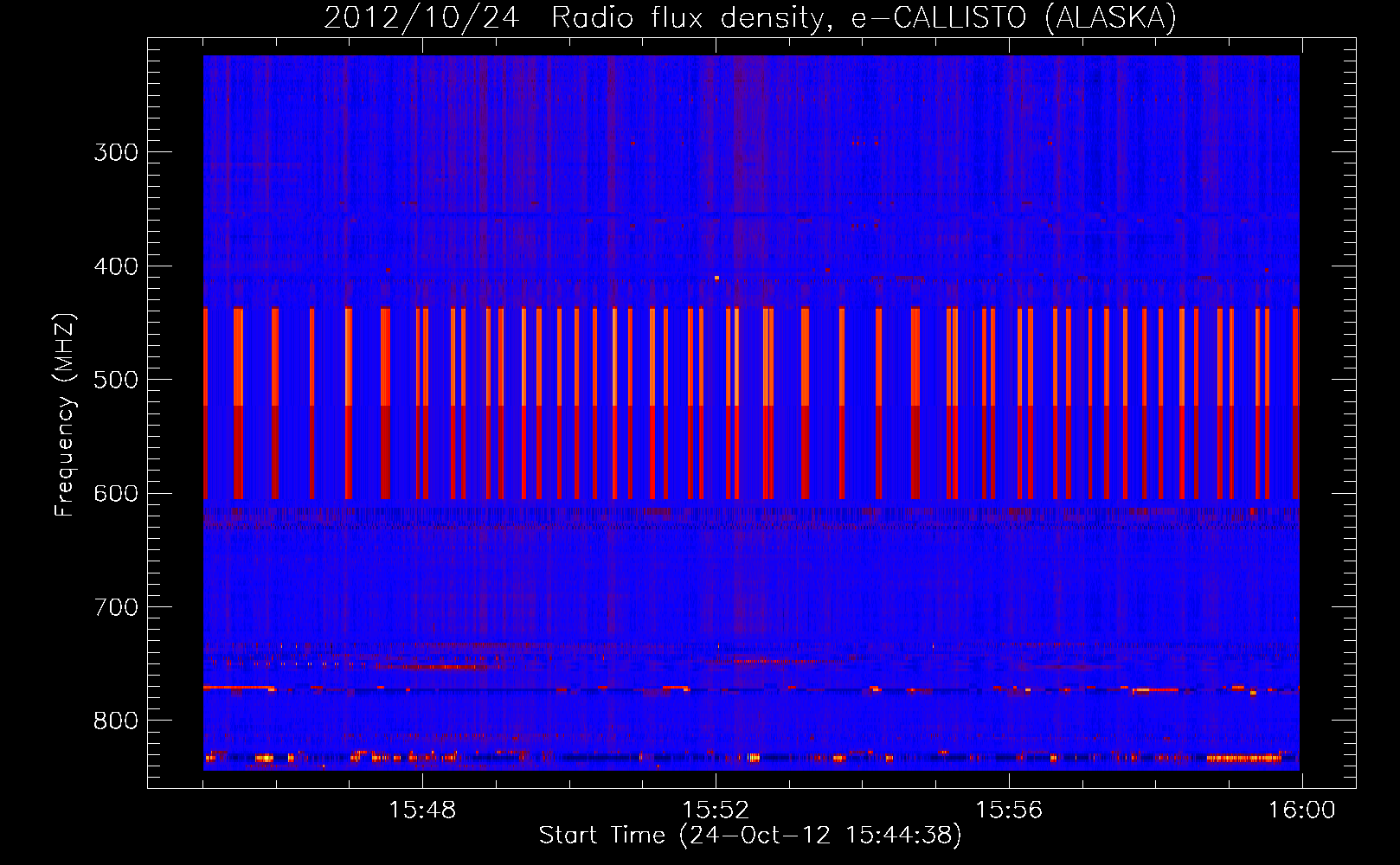1400x865 pixels.
Task: Click the 'Frequency (MHZ)' axis label
Action: (65, 415)
